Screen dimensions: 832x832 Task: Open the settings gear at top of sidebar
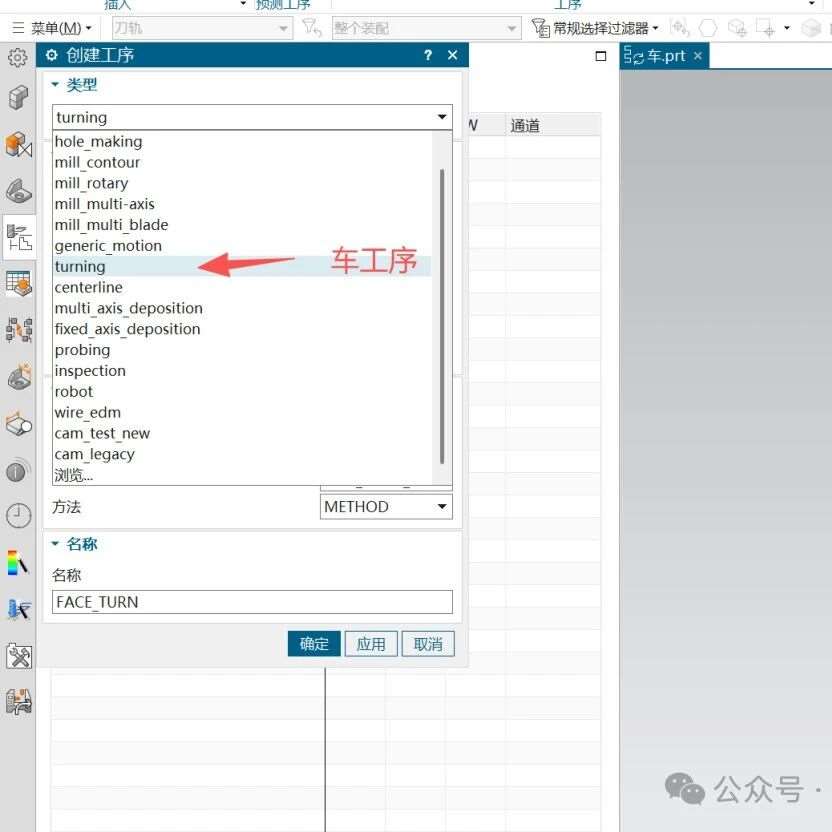[x=18, y=57]
